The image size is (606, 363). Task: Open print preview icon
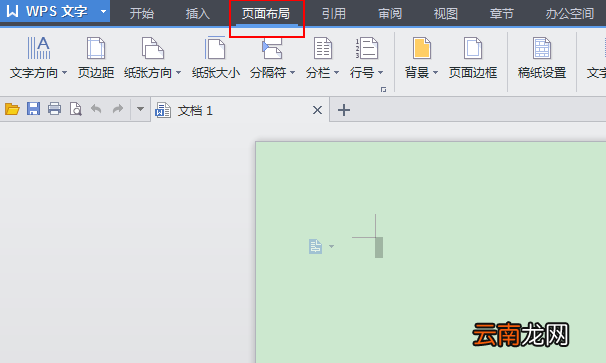[75, 109]
